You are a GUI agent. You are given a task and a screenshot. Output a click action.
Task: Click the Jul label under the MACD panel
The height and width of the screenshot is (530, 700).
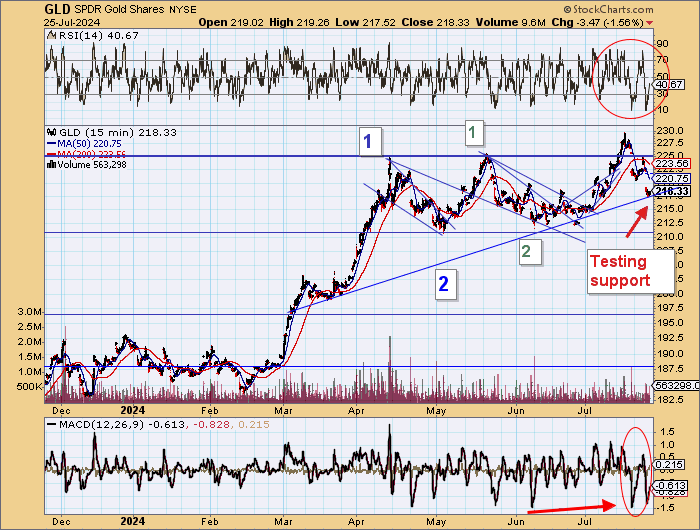pos(585,521)
